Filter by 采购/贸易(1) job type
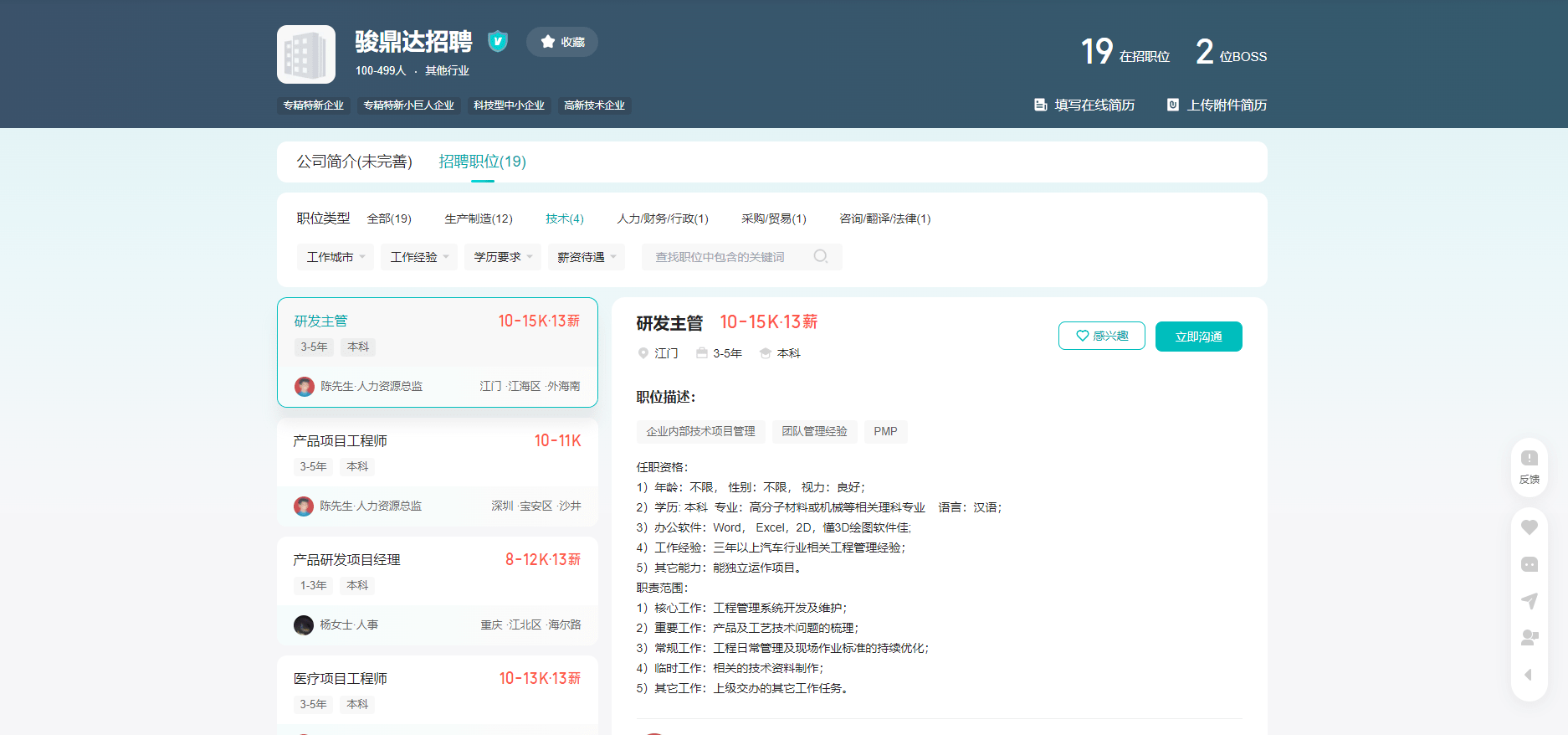1568x735 pixels. coord(774,218)
